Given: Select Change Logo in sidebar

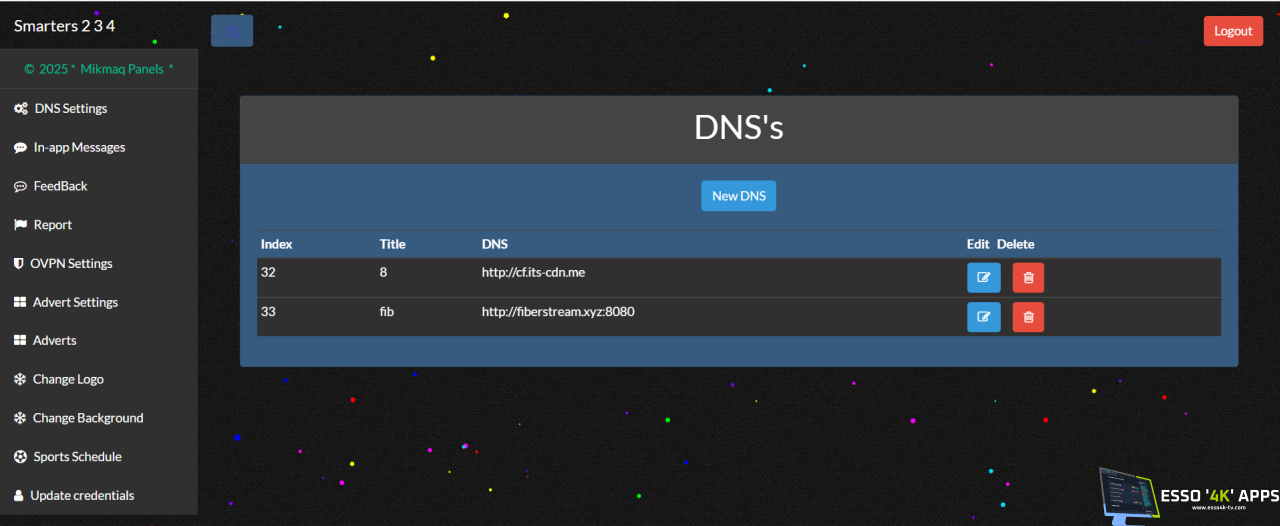Looking at the screenshot, I should point(68,379).
